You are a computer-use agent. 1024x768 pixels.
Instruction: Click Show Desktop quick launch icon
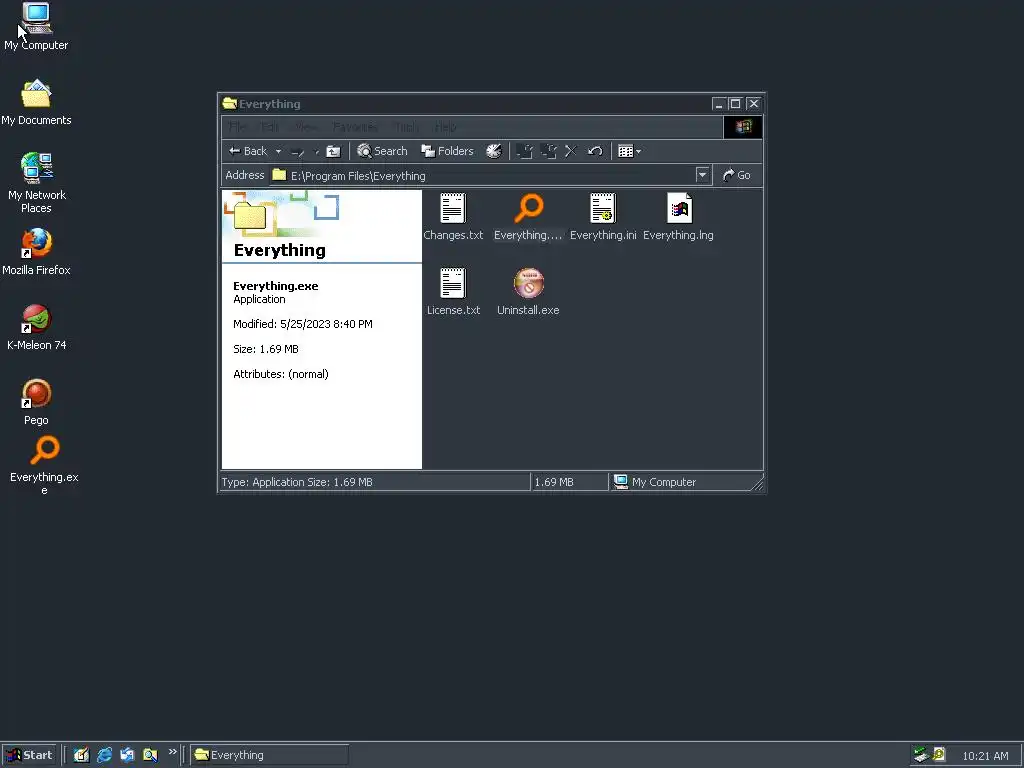pyautogui.click(x=81, y=755)
